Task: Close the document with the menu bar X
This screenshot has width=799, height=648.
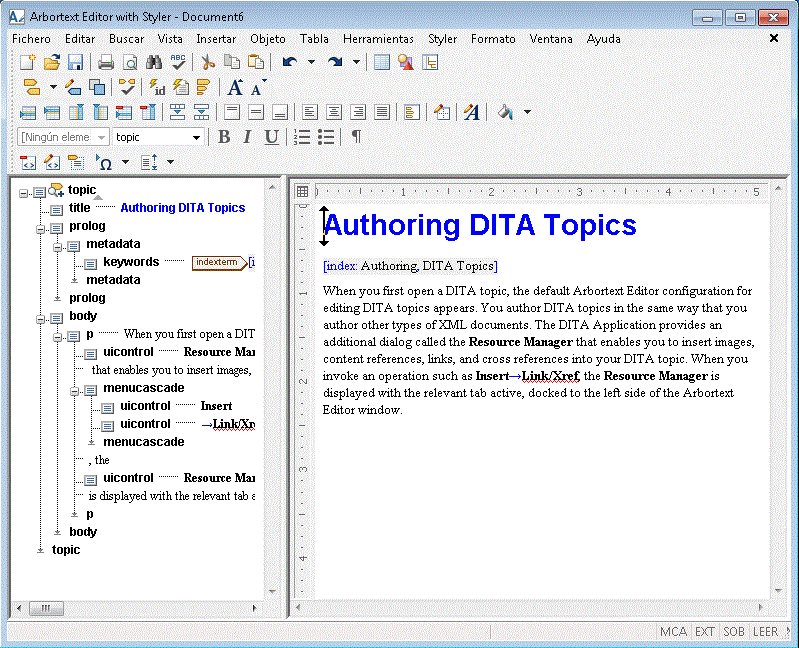Action: click(x=774, y=38)
